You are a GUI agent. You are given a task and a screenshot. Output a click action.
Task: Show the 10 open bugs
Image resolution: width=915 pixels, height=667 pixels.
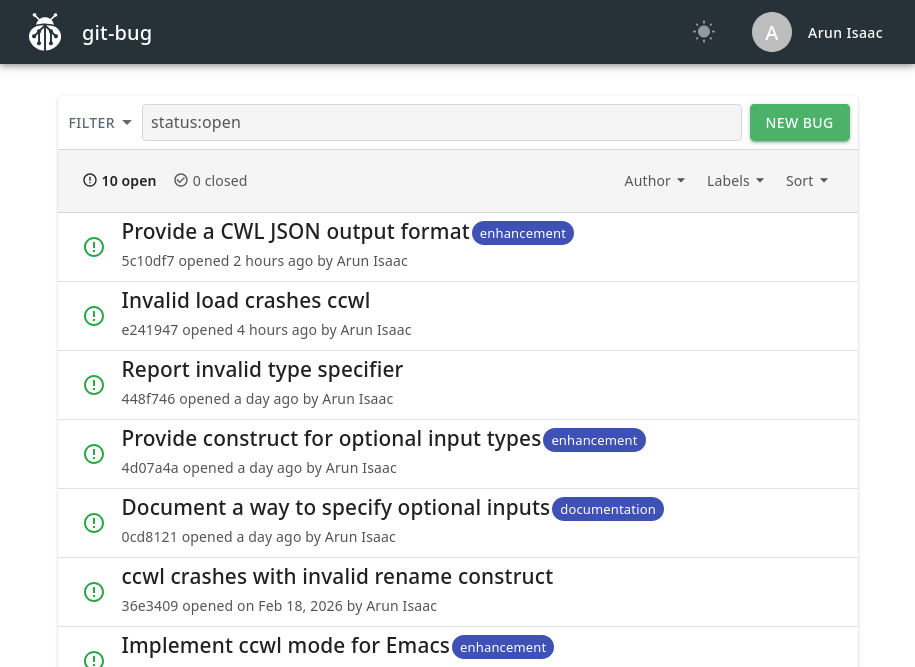coord(120,181)
